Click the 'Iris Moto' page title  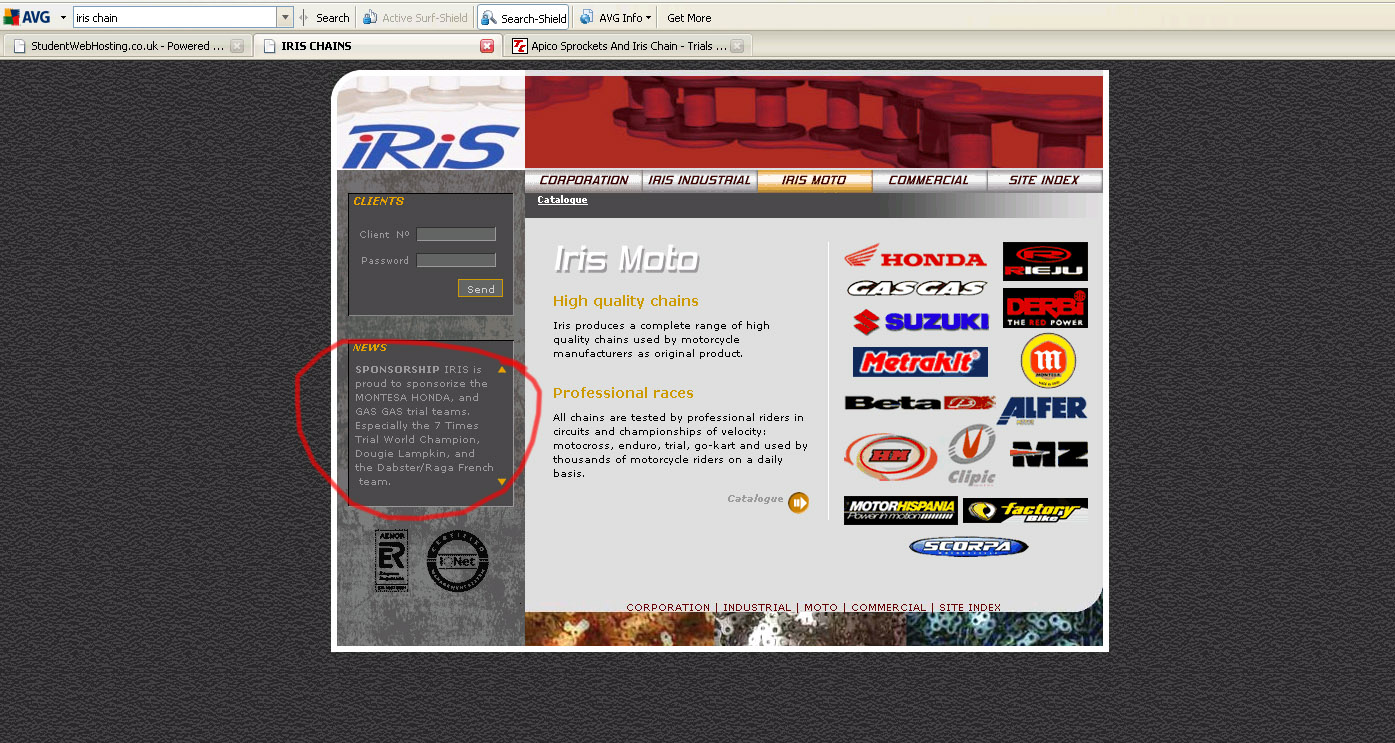pyautogui.click(x=626, y=259)
